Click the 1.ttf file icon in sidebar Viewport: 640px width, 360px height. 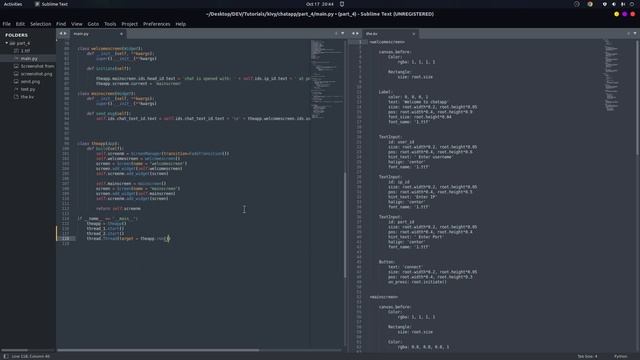[16, 51]
